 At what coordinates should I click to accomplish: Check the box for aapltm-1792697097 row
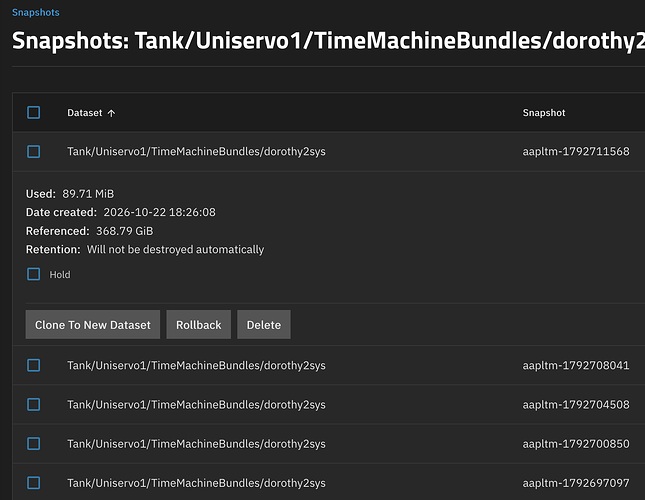click(x=34, y=483)
